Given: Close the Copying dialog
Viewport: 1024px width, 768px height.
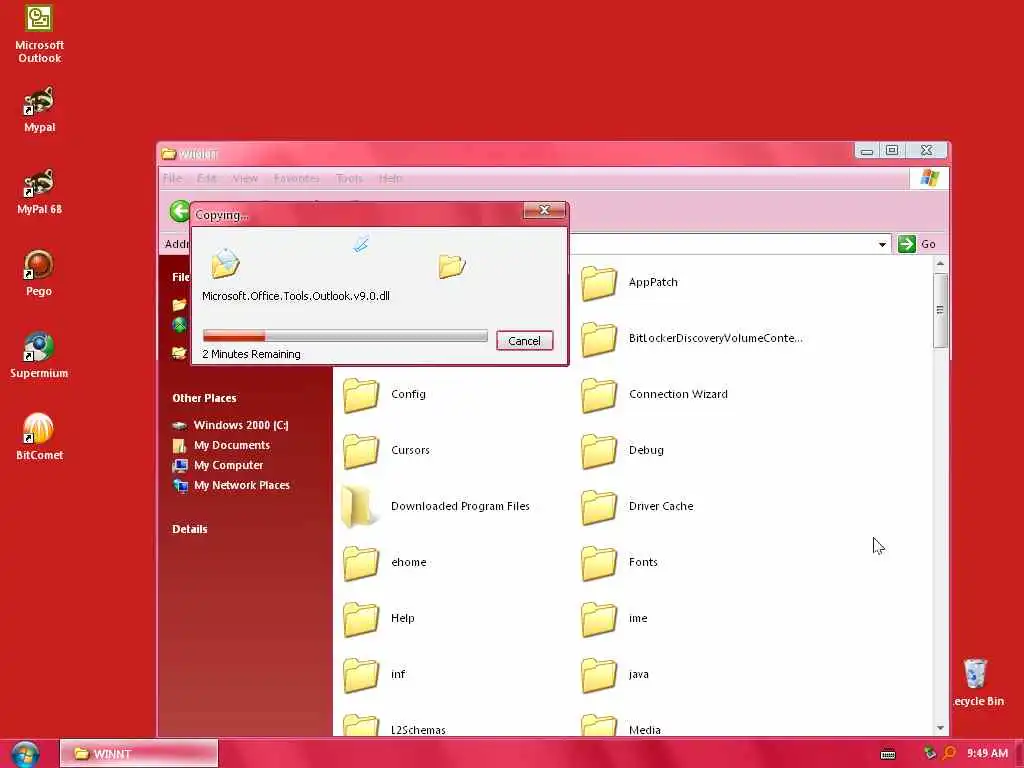Looking at the screenshot, I should [544, 210].
